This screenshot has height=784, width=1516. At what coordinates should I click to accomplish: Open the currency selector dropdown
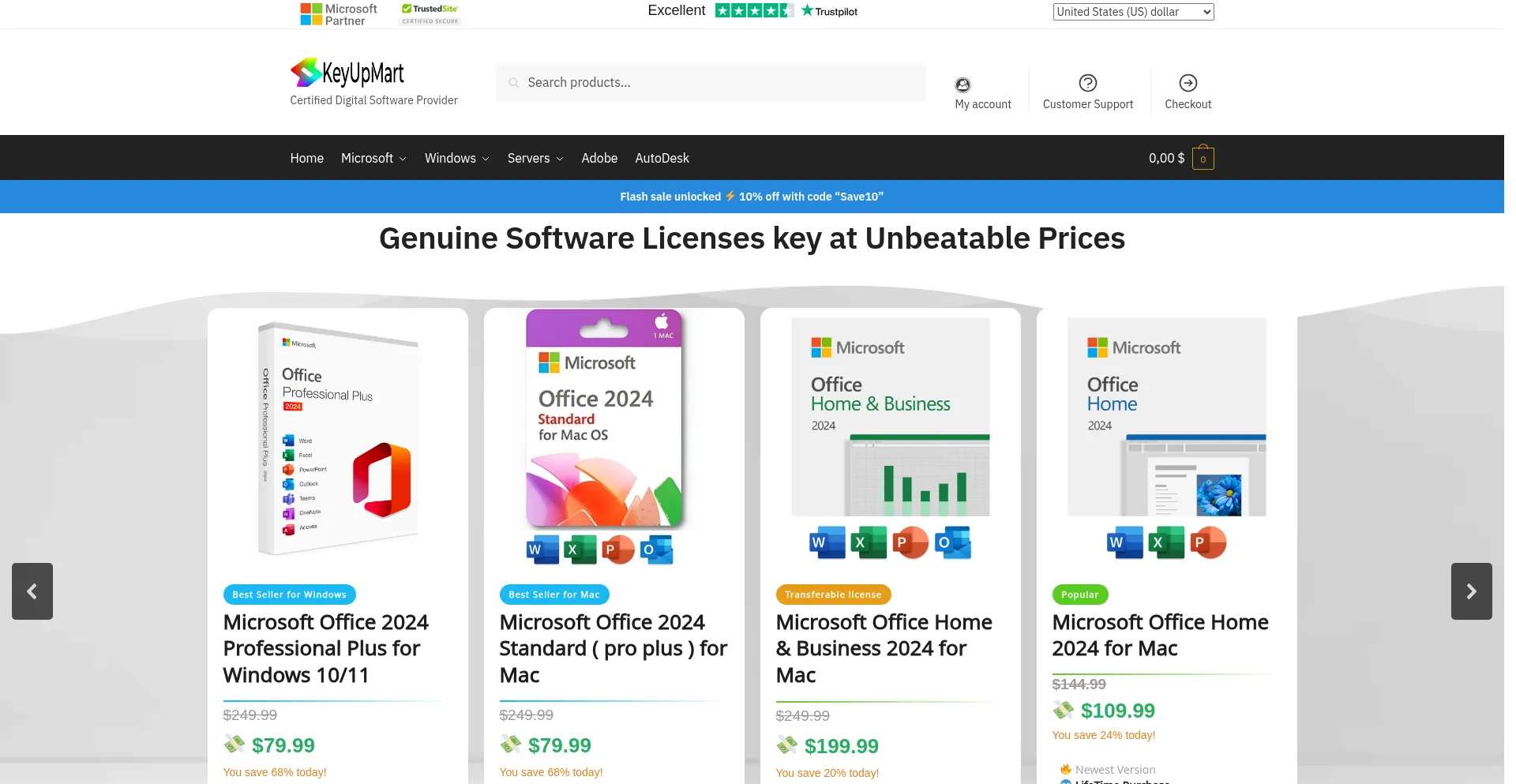[x=1132, y=12]
